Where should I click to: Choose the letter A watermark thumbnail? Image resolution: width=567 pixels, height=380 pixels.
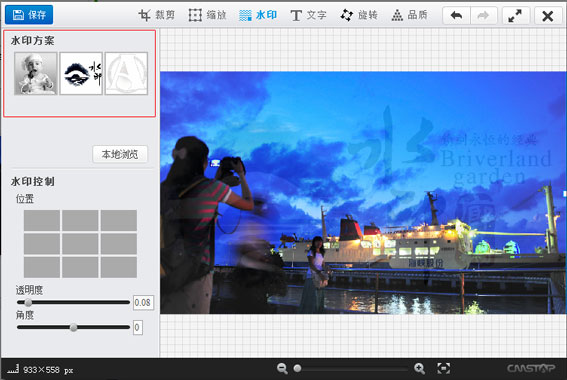click(x=126, y=73)
